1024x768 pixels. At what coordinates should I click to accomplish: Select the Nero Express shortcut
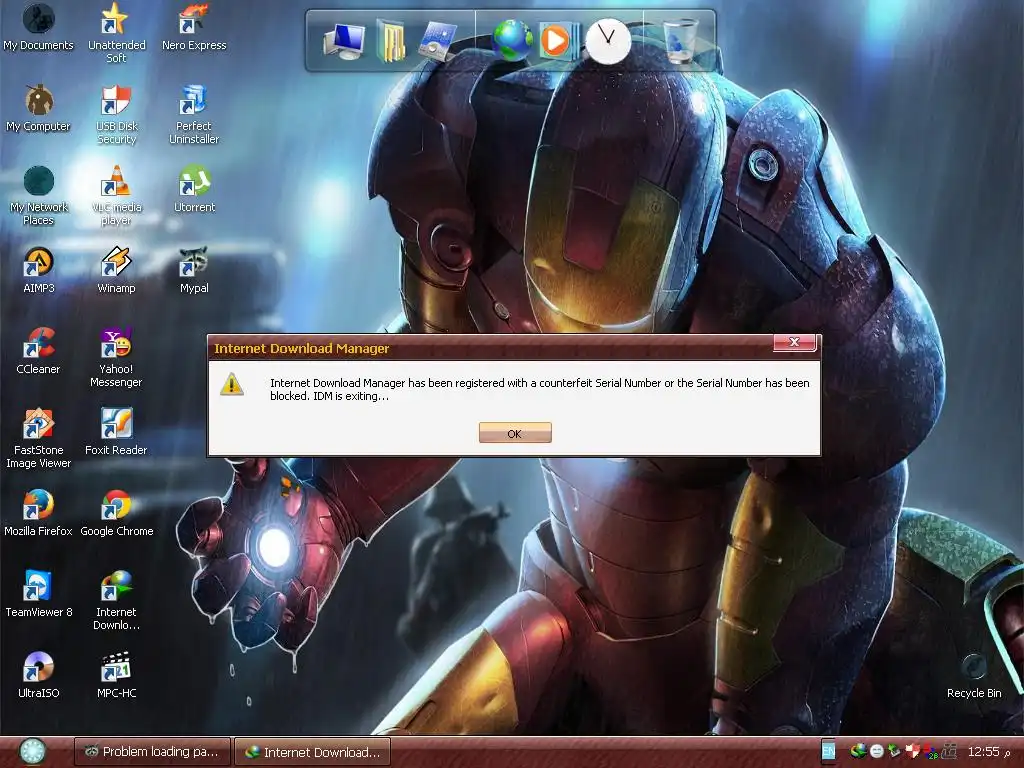pos(194,27)
